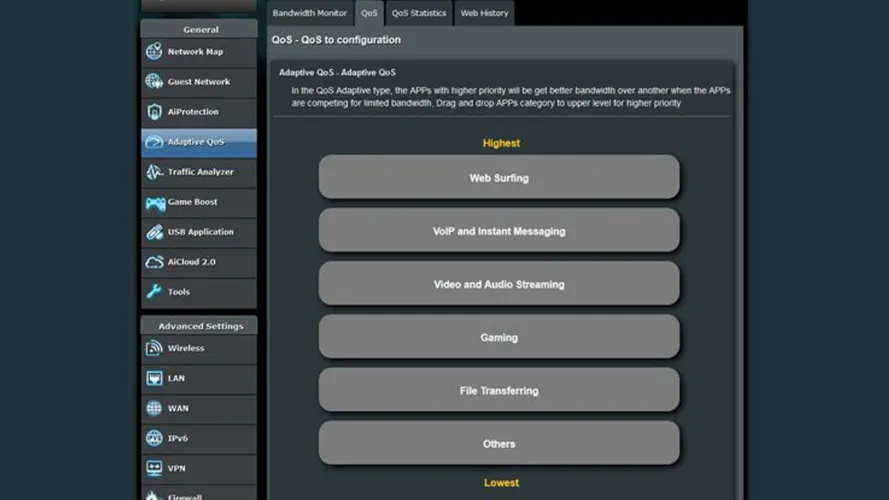Select the Web Surfing priority block

click(x=499, y=178)
